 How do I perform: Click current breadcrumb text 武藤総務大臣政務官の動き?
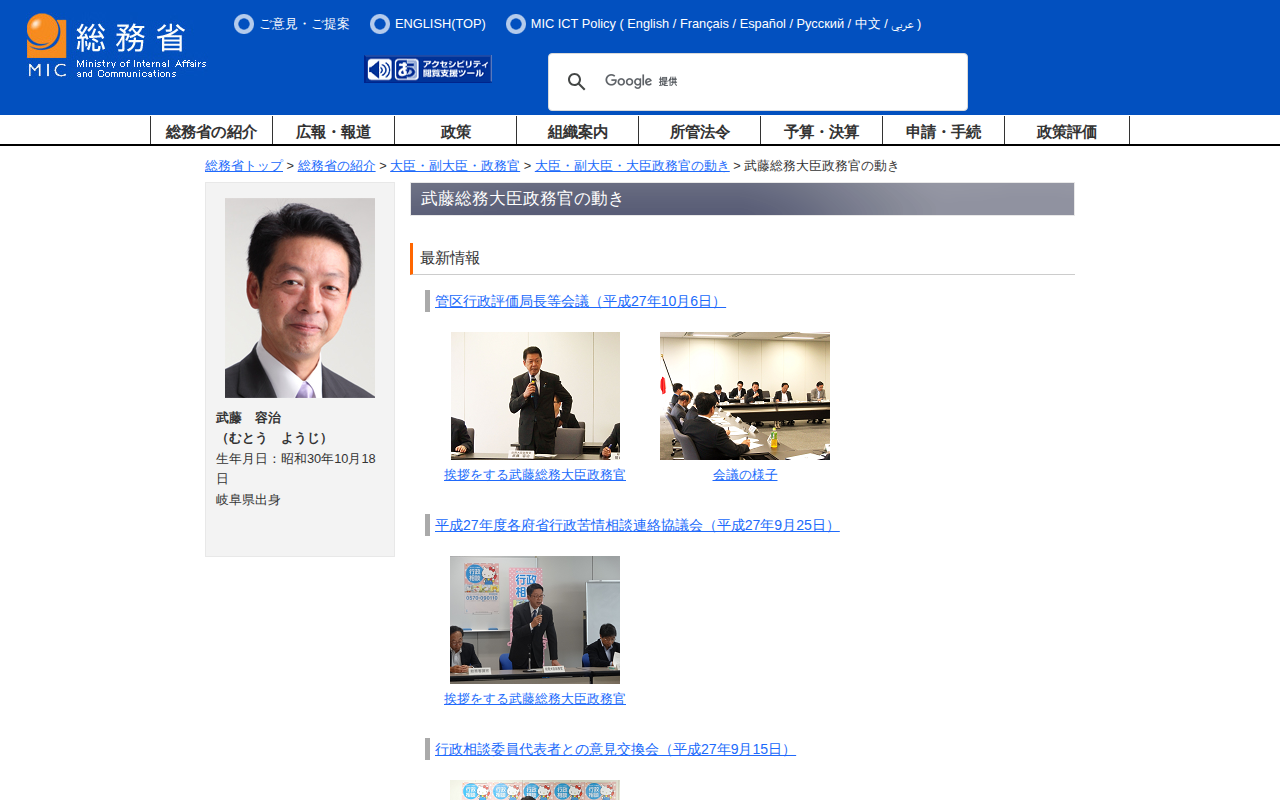[x=822, y=166]
